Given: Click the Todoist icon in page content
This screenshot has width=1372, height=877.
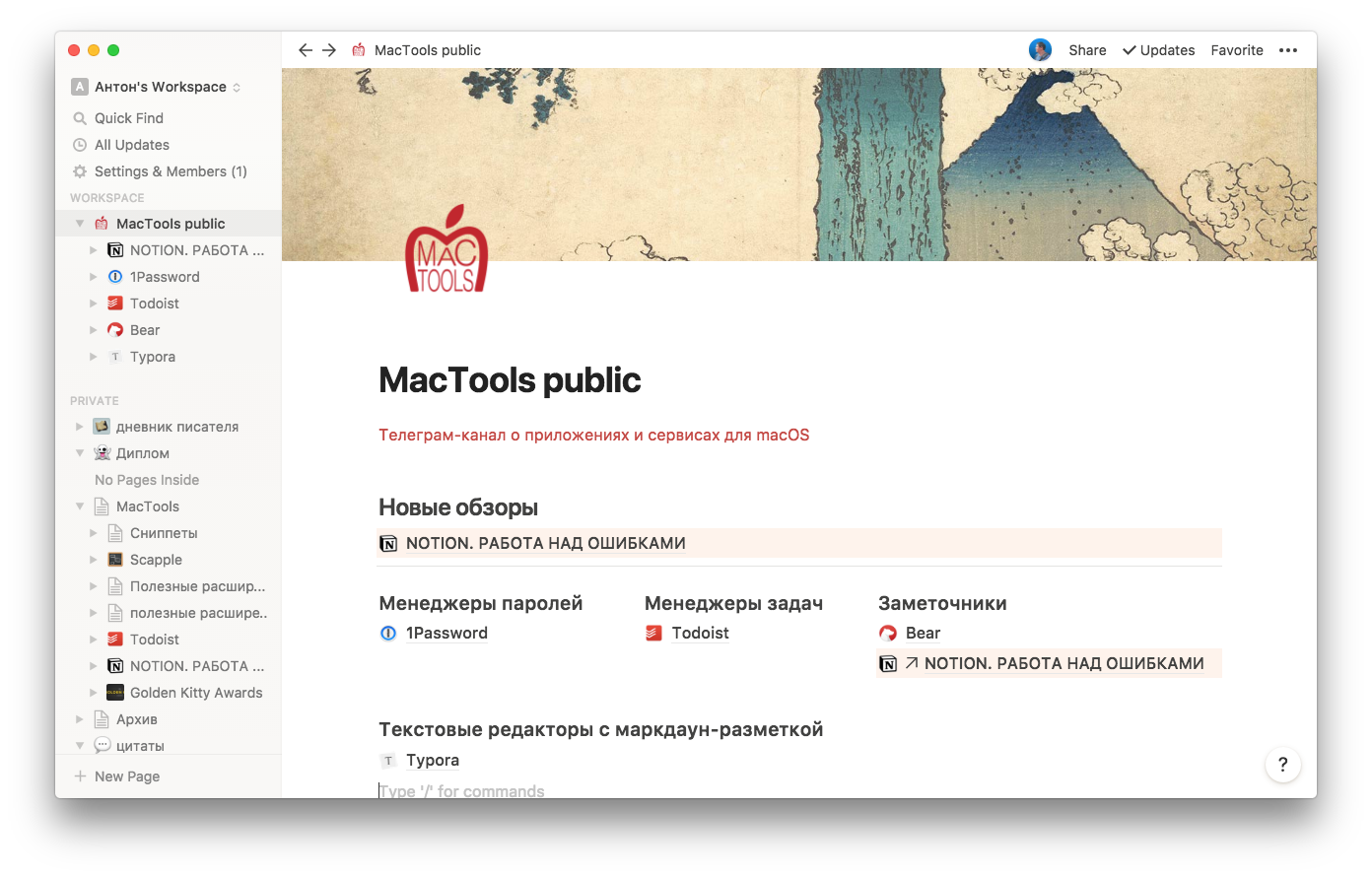Looking at the screenshot, I should [653, 633].
